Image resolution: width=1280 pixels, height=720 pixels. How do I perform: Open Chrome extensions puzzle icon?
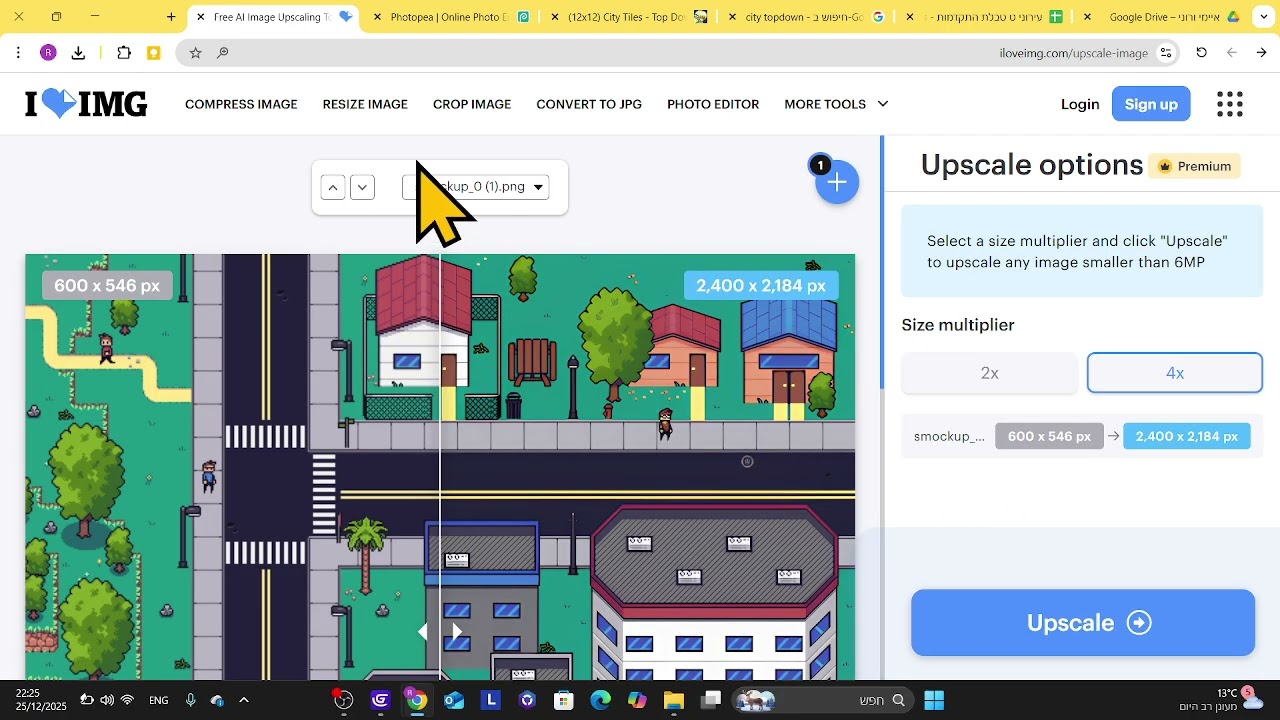point(124,53)
